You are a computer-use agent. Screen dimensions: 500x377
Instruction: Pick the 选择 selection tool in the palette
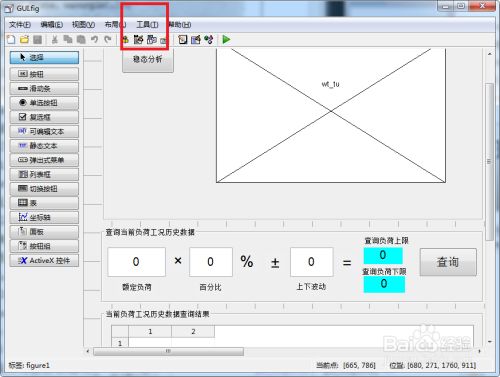pos(44,57)
